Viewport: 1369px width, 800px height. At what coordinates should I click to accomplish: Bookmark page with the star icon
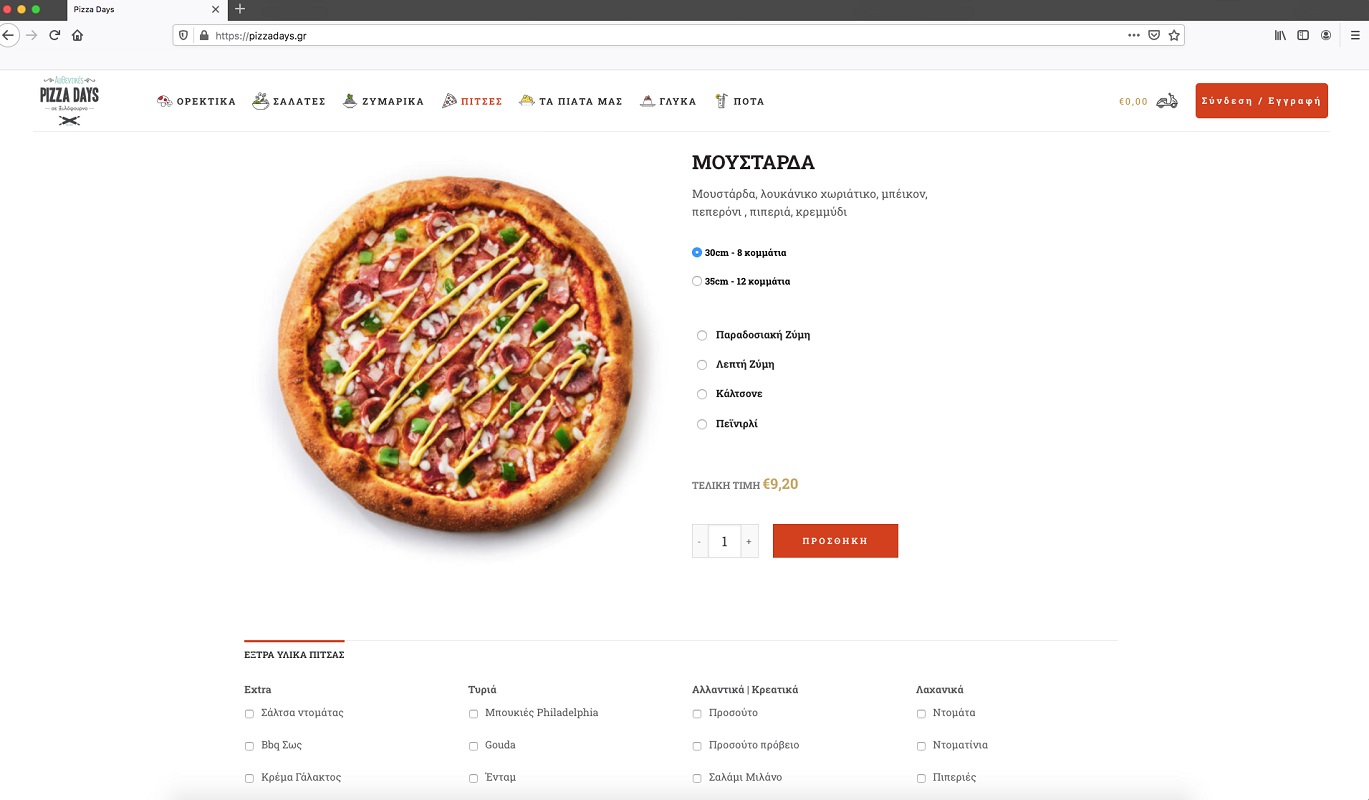coord(1174,35)
